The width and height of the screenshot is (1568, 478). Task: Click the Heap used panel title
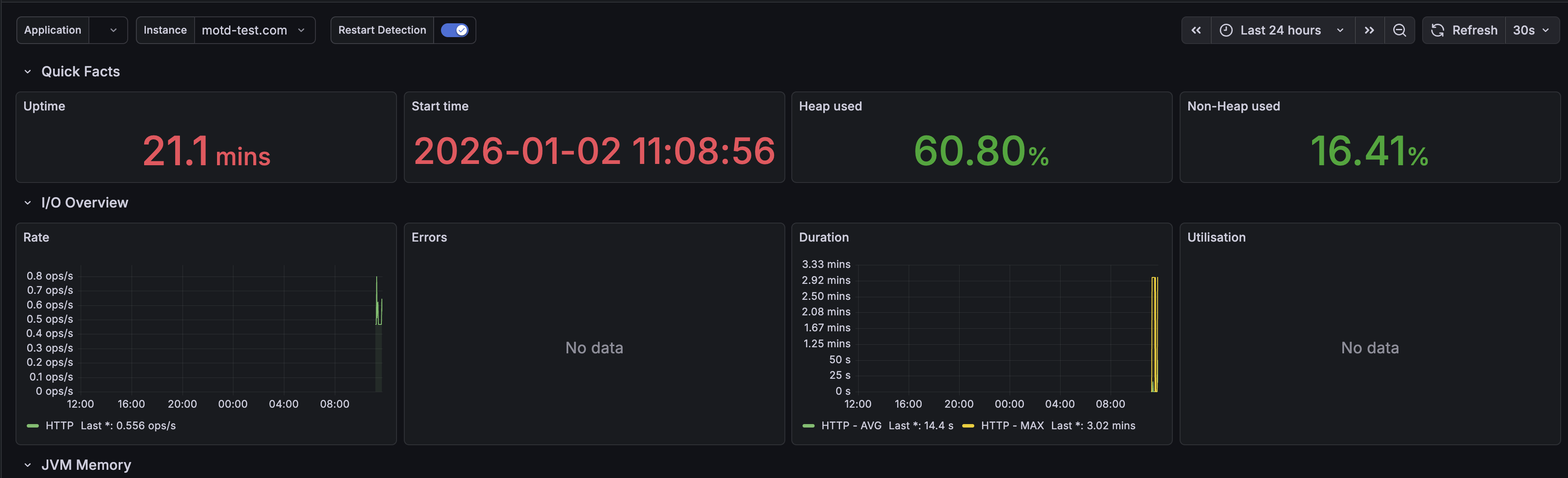pyautogui.click(x=830, y=106)
